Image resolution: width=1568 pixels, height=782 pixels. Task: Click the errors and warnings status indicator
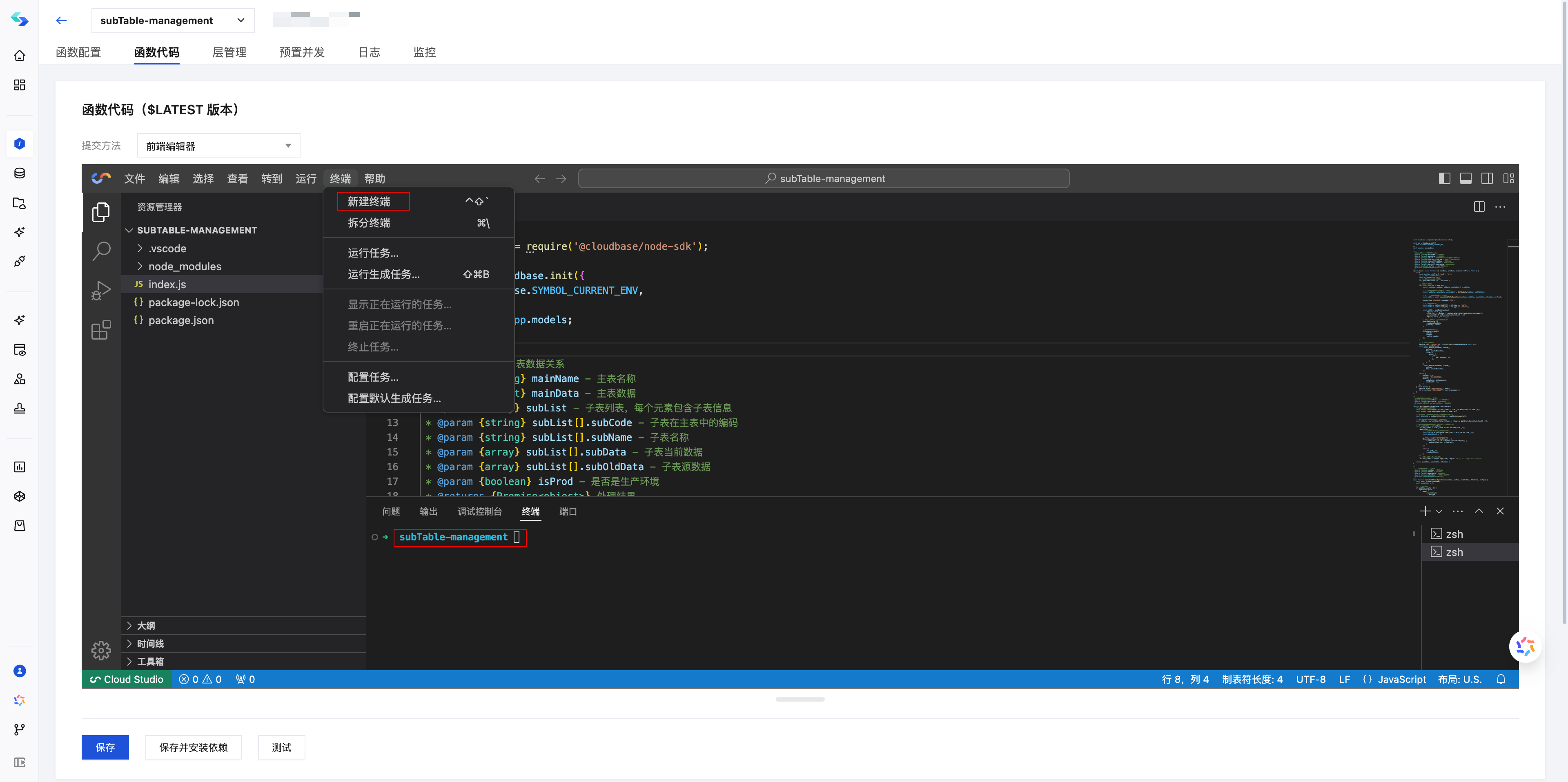coord(200,679)
